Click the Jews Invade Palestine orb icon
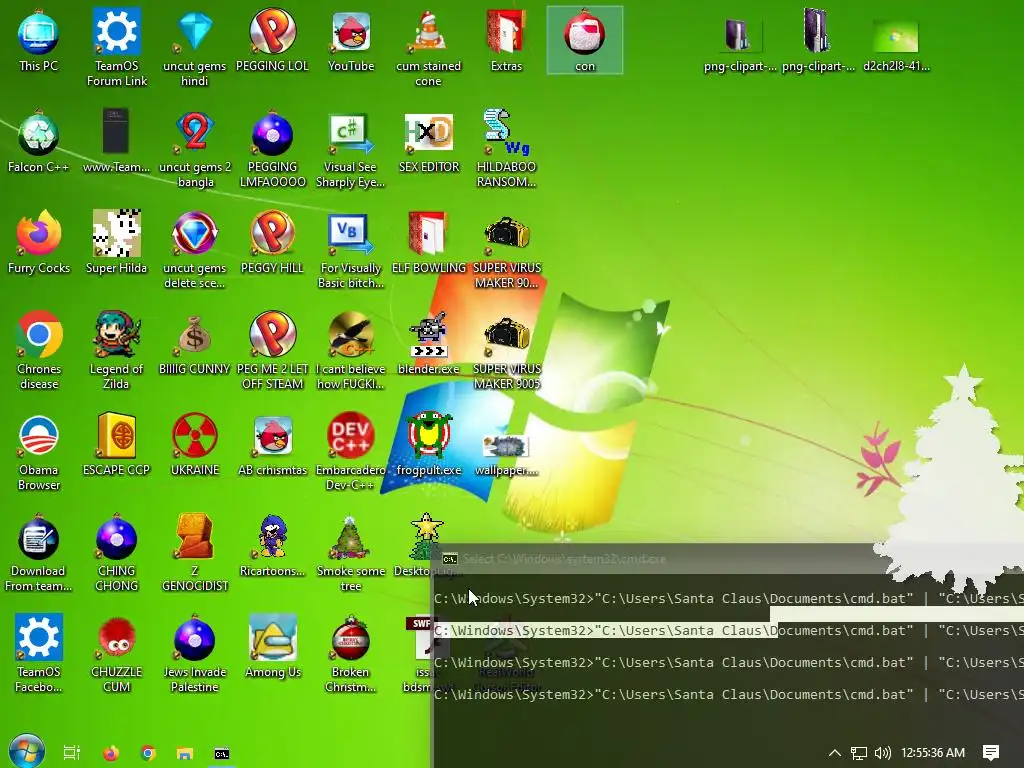Screen dimensions: 1024x768 click(x=195, y=638)
